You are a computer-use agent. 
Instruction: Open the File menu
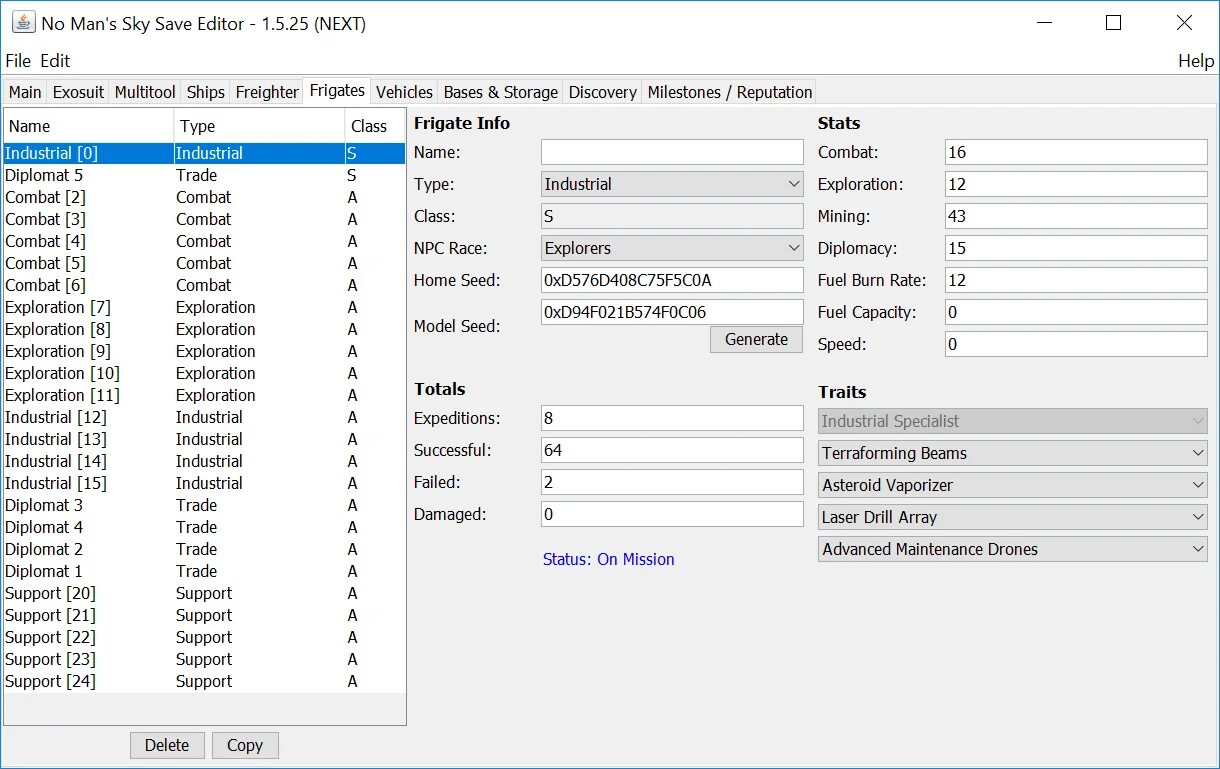(18, 61)
